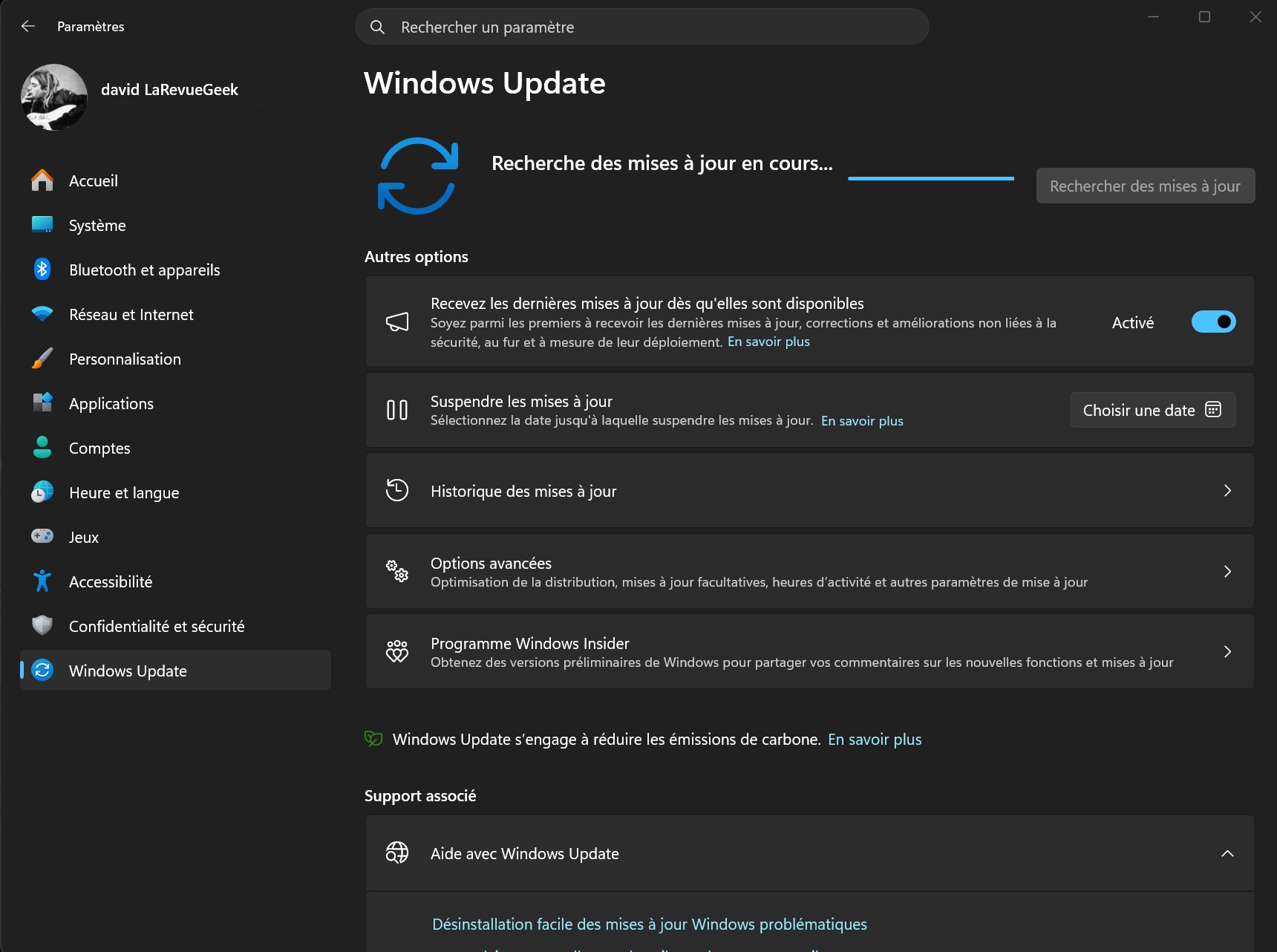Image resolution: width=1277 pixels, height=952 pixels.
Task: Open the Jeux settings category
Action: coord(176,537)
